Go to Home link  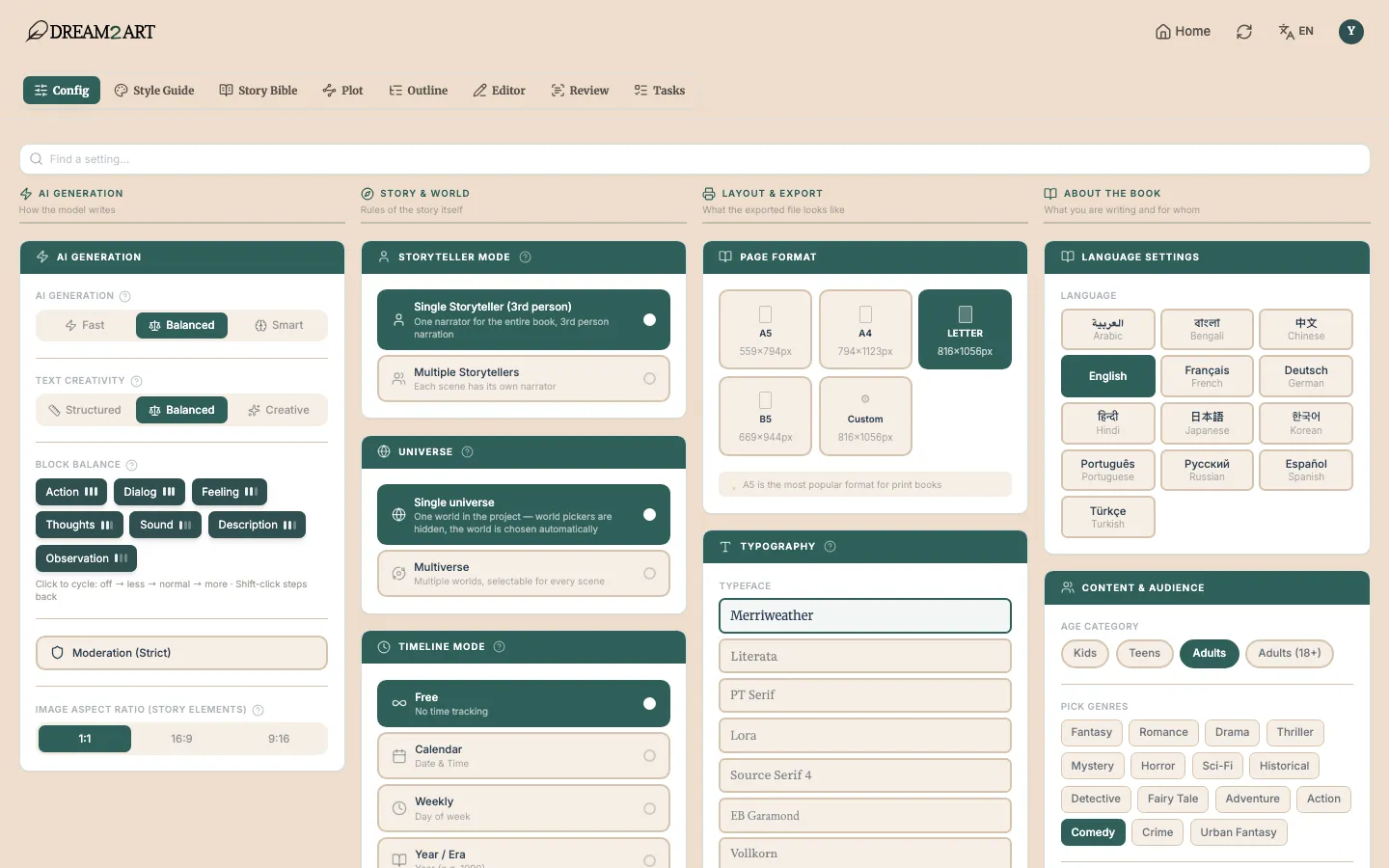1183,32
